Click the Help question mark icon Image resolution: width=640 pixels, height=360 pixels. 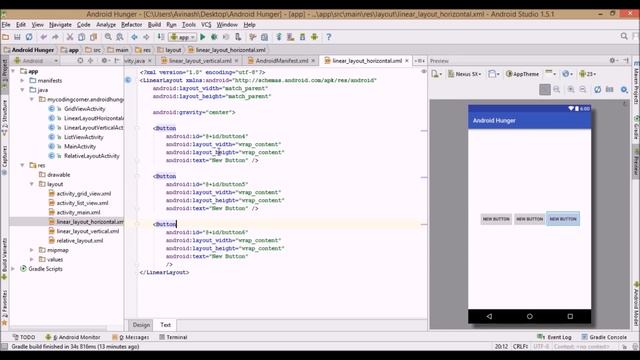click(x=329, y=37)
